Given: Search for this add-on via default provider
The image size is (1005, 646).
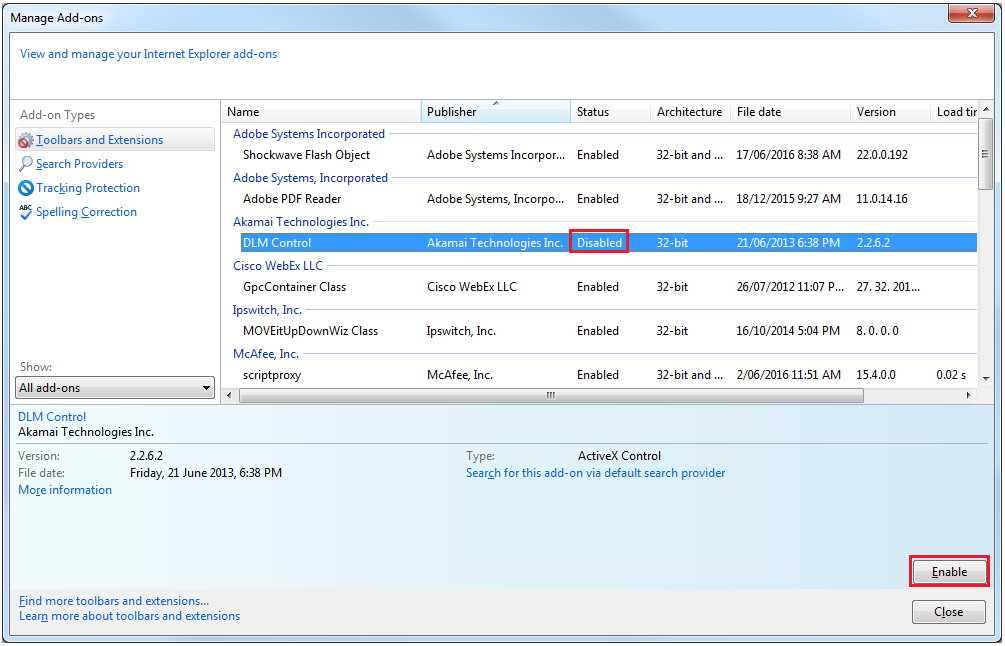Looking at the screenshot, I should pos(595,473).
